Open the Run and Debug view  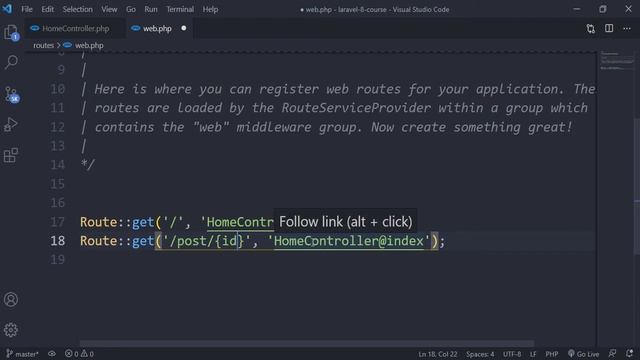coord(11,124)
